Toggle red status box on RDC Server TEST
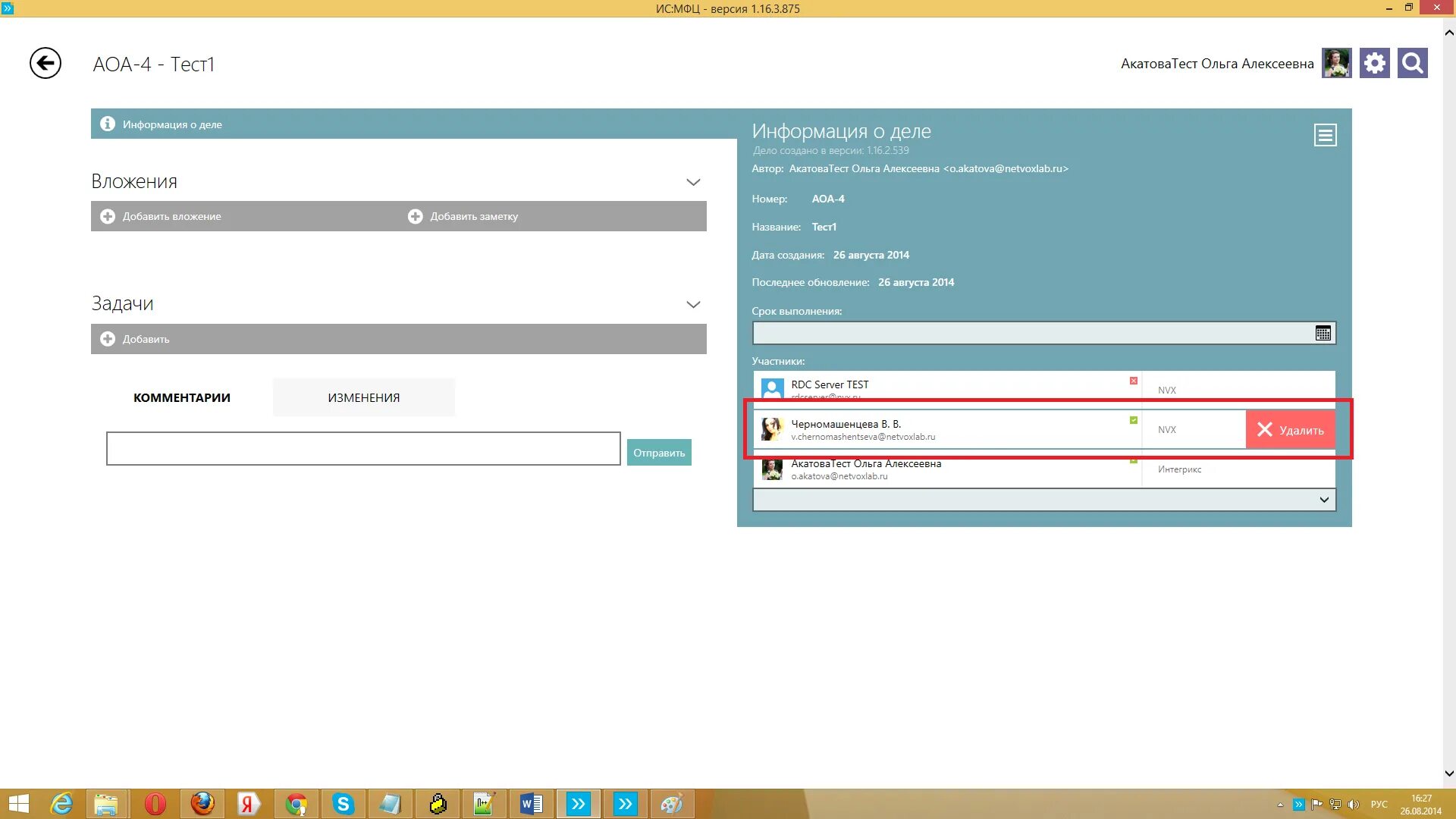Screen dimensions: 1456x819 click(1133, 381)
